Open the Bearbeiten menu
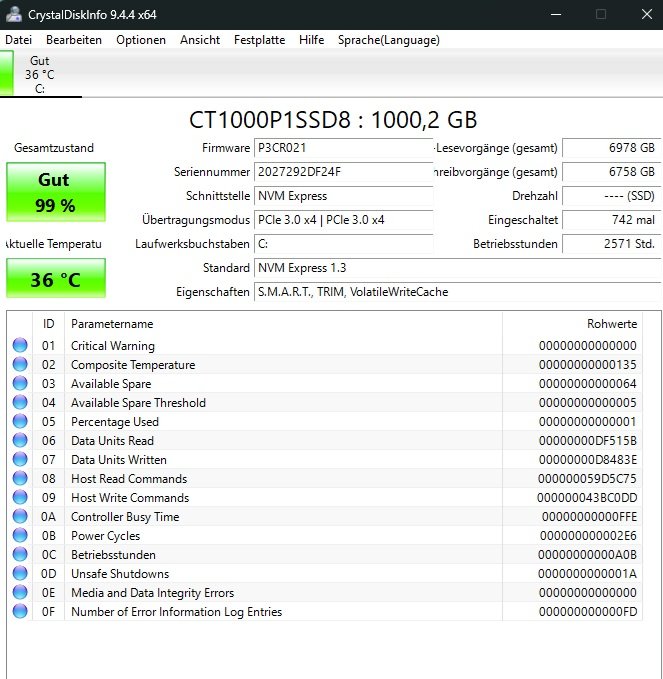The height and width of the screenshot is (679, 663). (74, 40)
